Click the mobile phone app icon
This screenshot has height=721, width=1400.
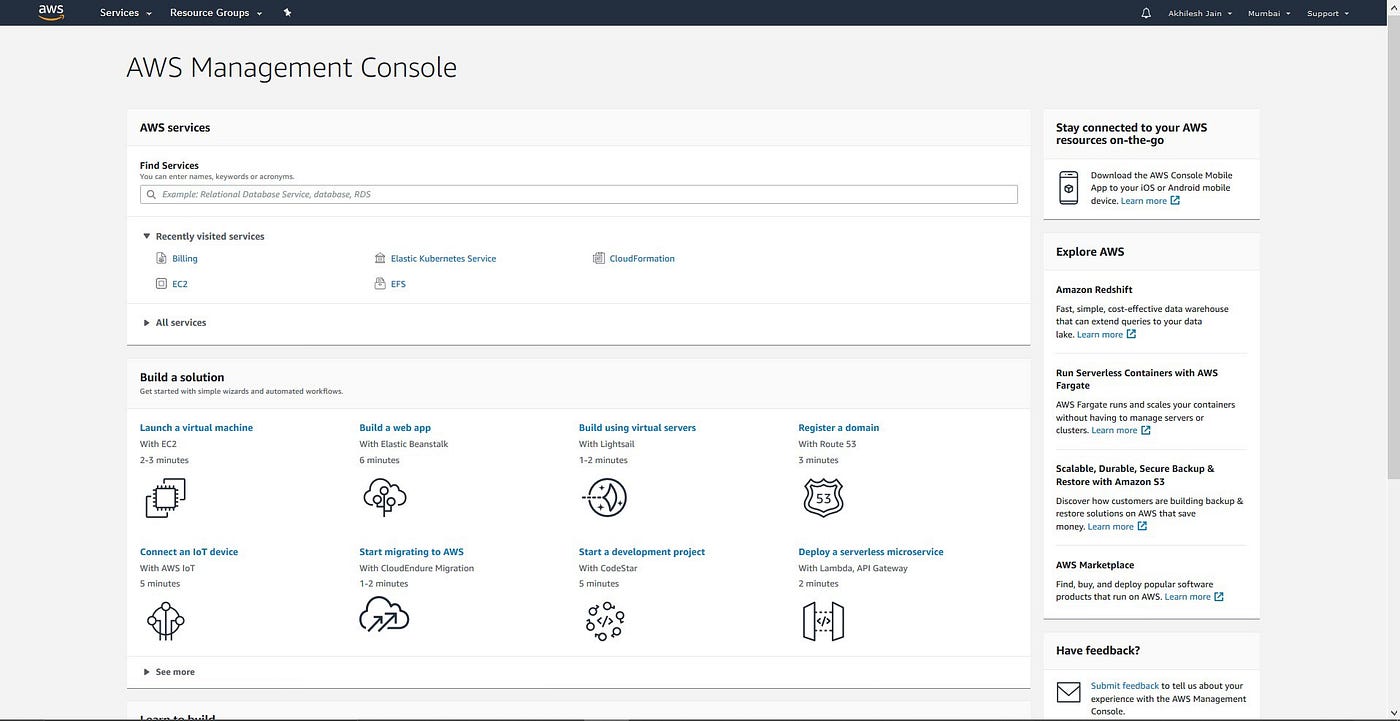(1069, 187)
